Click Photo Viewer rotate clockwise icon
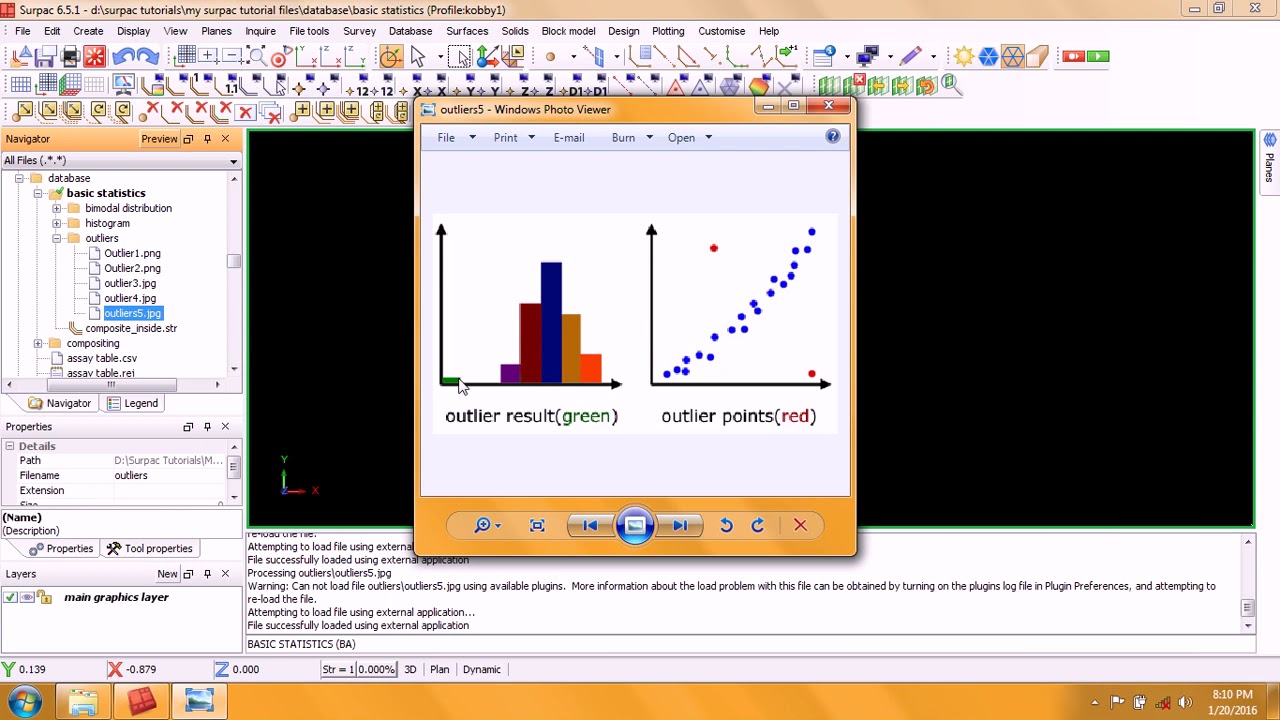The width and height of the screenshot is (1280, 720). (758, 526)
